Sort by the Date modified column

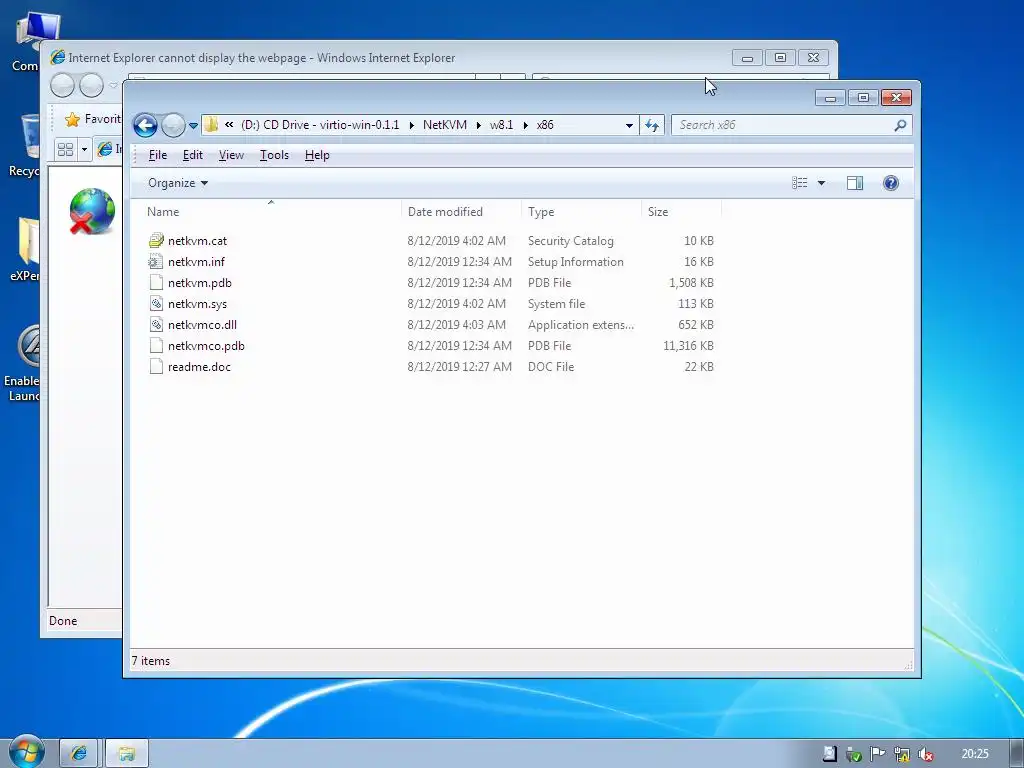461,211
